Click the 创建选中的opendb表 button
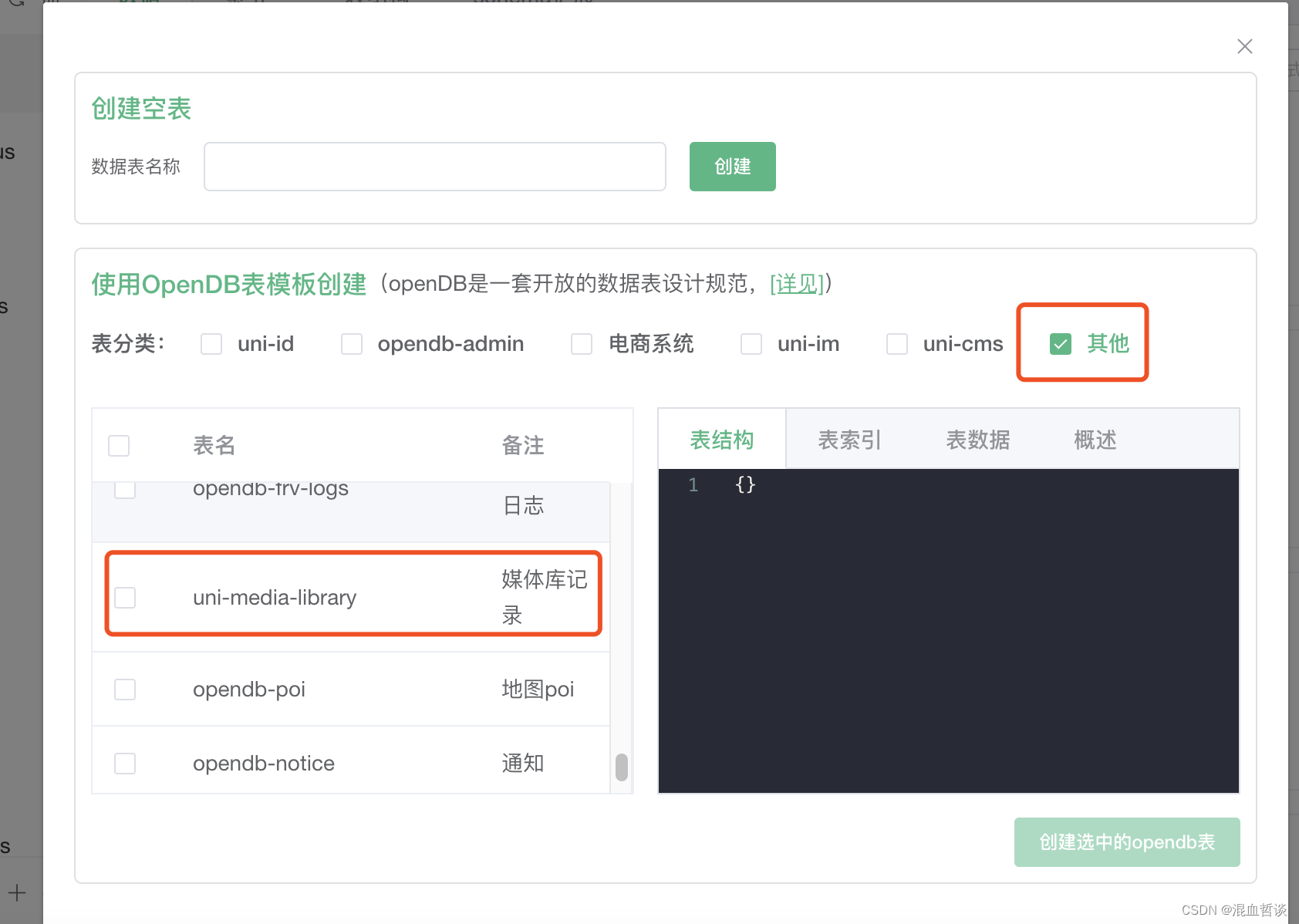The height and width of the screenshot is (924, 1299). coord(1126,842)
